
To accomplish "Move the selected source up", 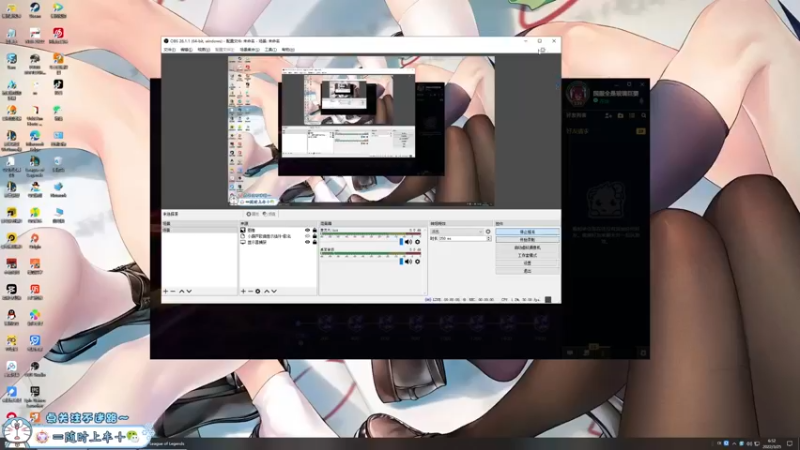I will [266, 291].
